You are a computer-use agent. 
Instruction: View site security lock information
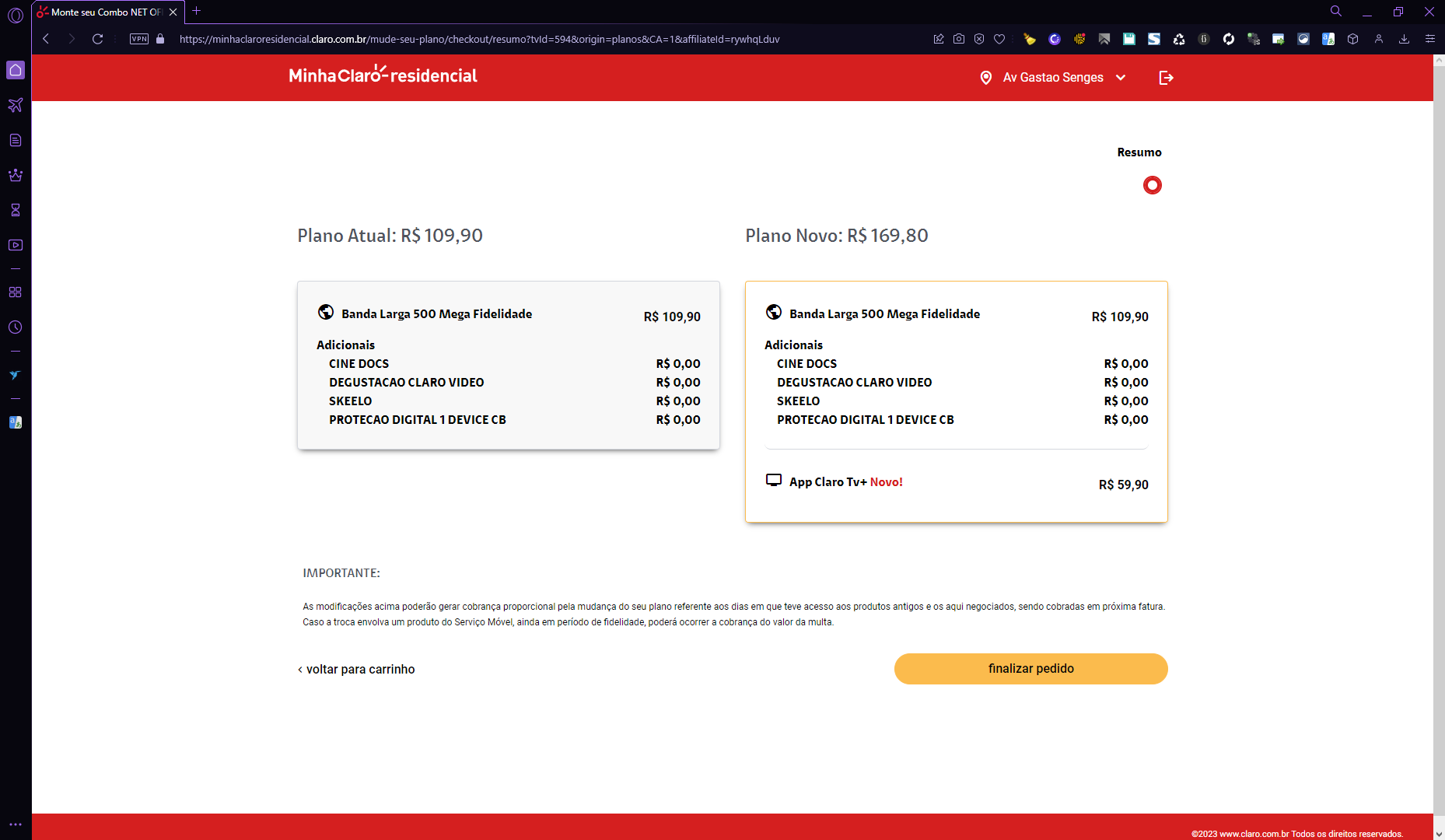point(160,39)
